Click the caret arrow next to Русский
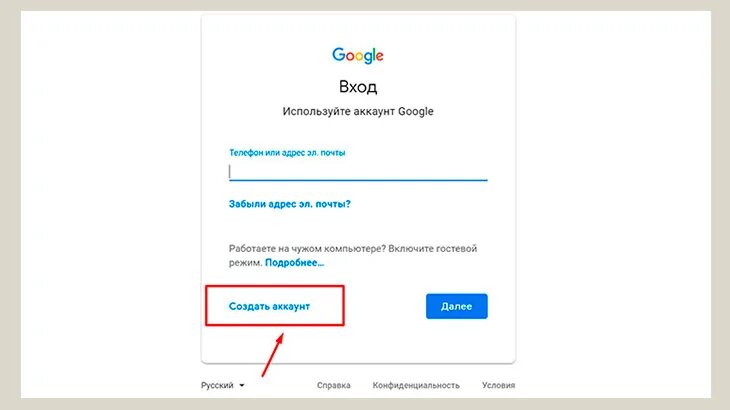 242,385
